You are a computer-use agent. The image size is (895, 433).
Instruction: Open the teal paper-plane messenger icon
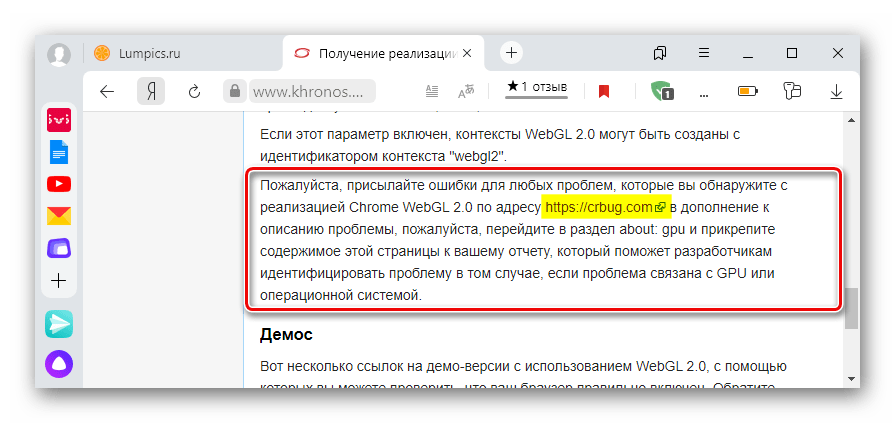pyautogui.click(x=58, y=323)
